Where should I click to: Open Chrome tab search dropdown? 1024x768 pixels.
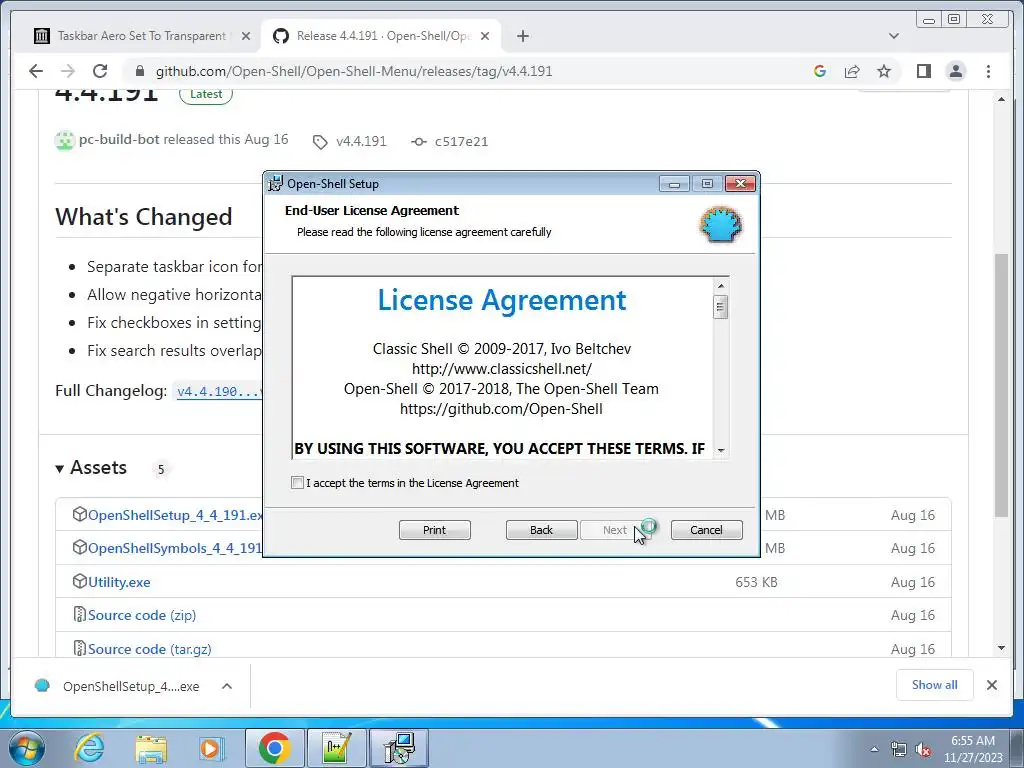tap(893, 36)
